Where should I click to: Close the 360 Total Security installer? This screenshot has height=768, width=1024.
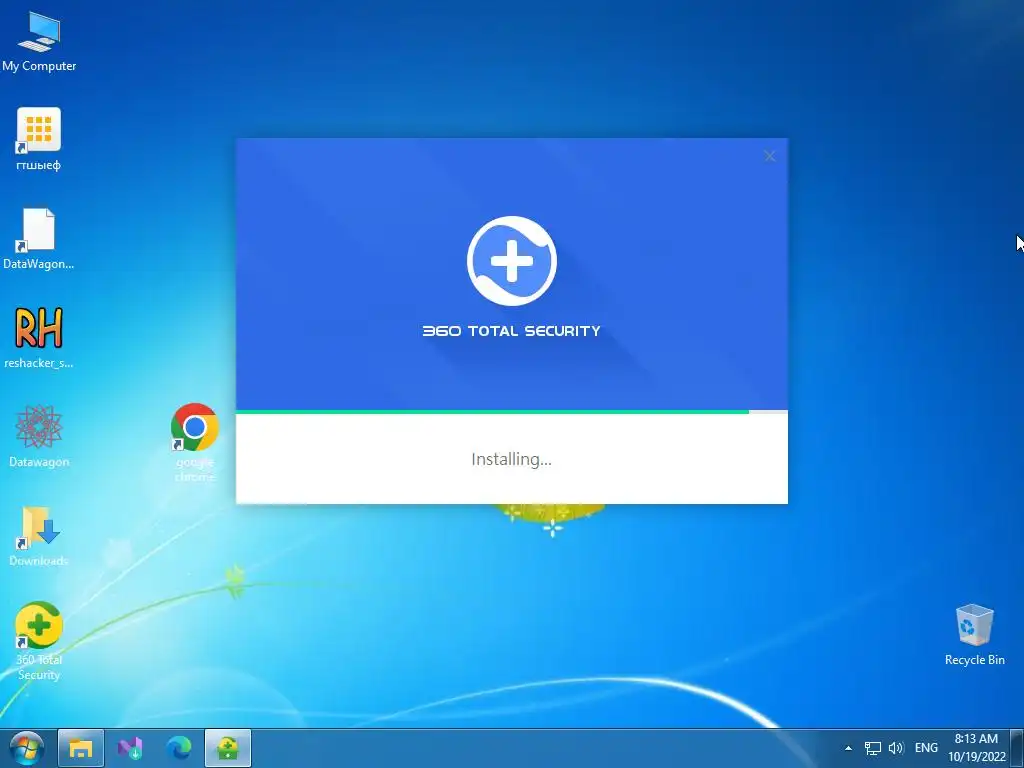coord(769,156)
